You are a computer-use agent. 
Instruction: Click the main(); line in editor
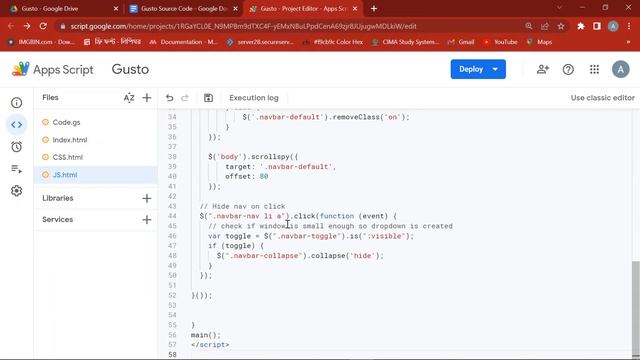(206, 335)
